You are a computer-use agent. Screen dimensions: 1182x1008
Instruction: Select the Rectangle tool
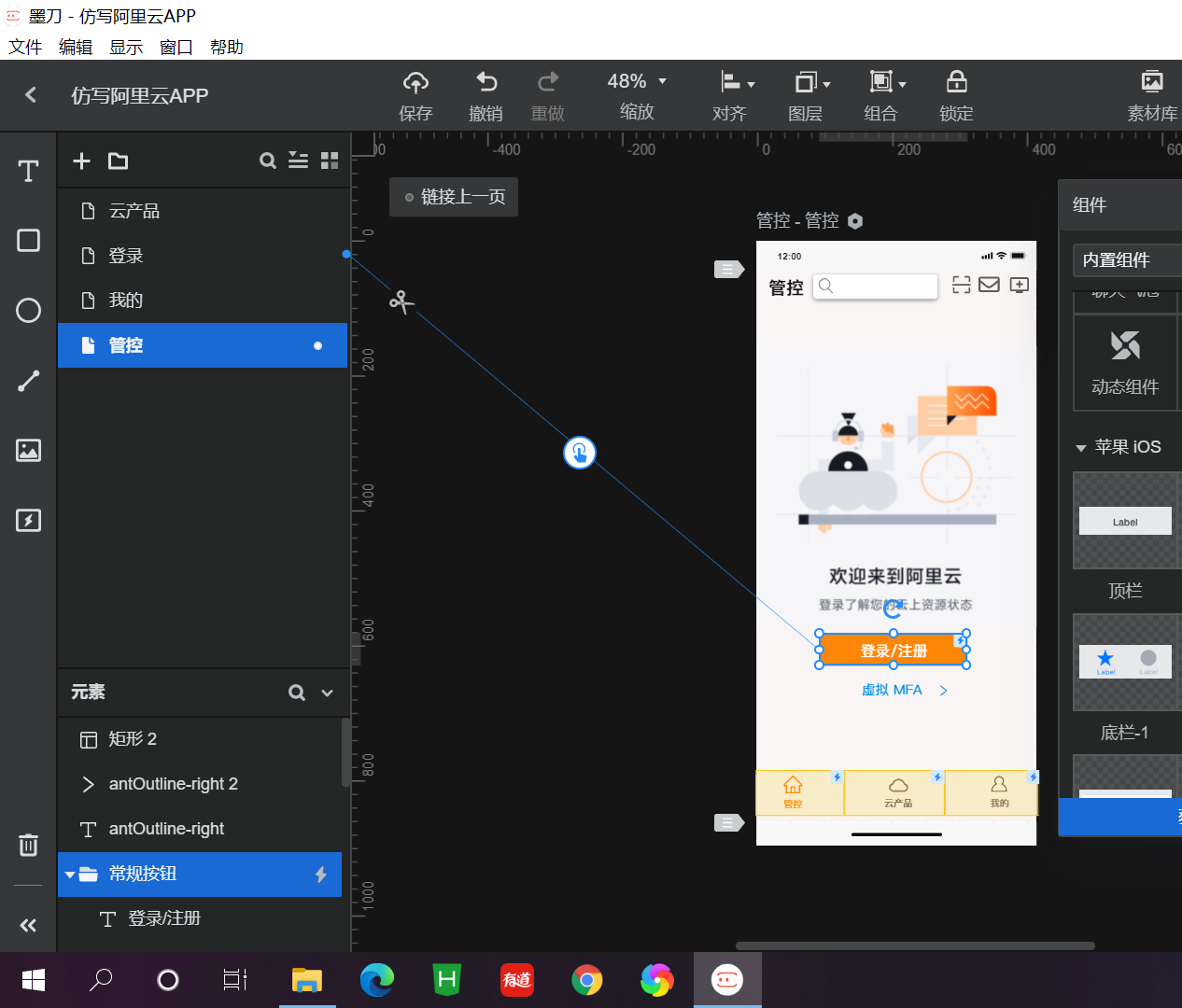pos(28,241)
